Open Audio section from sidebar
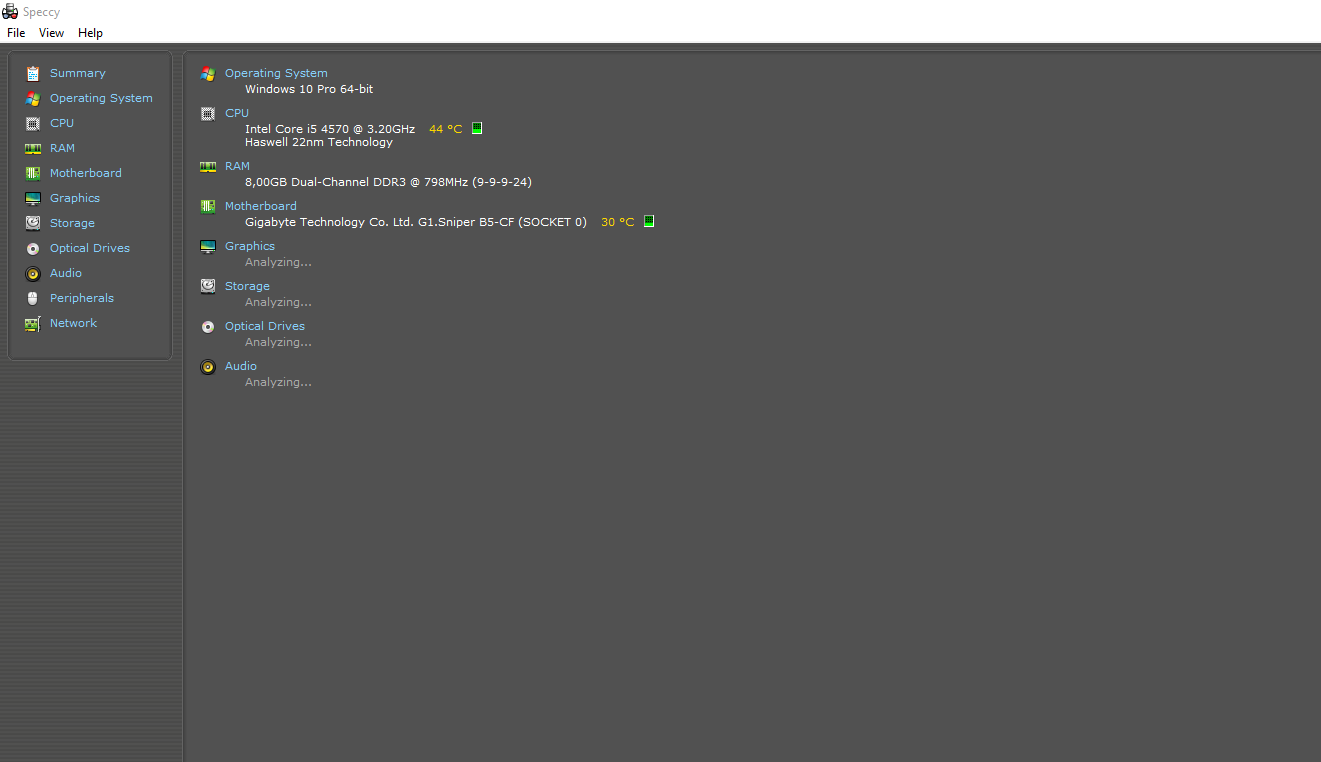1321x762 pixels. point(66,273)
